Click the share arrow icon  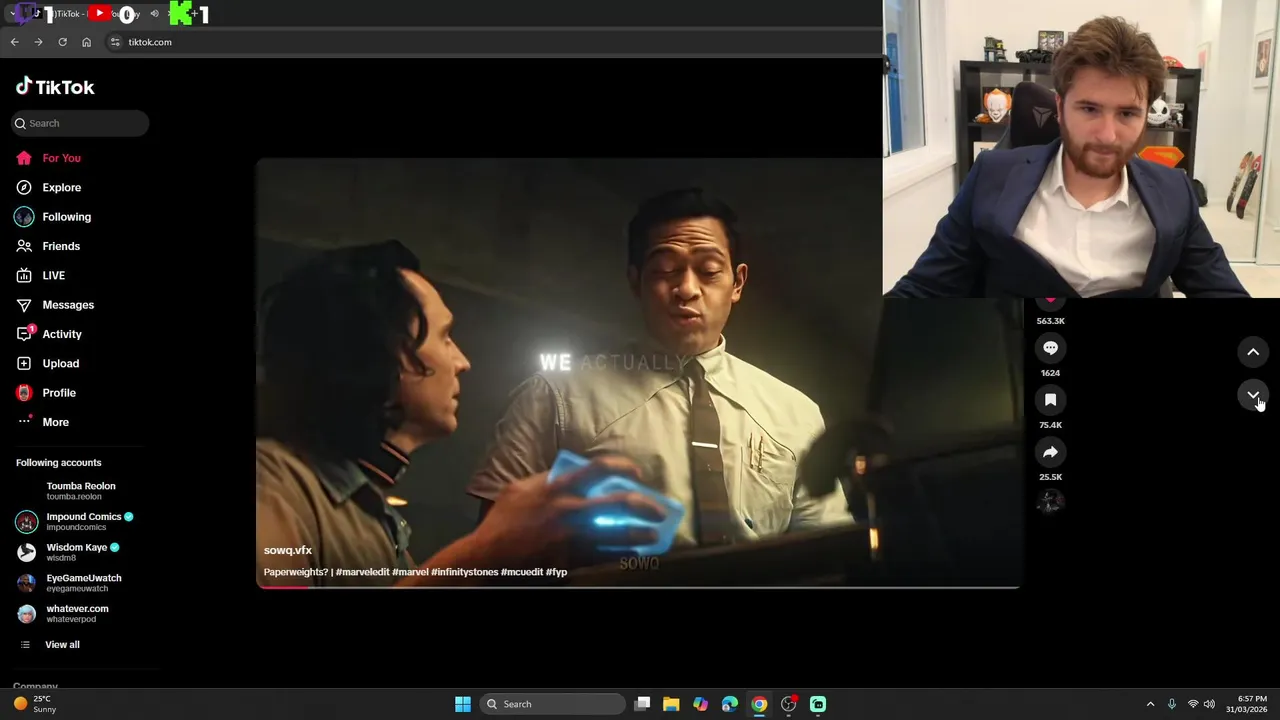1050,452
